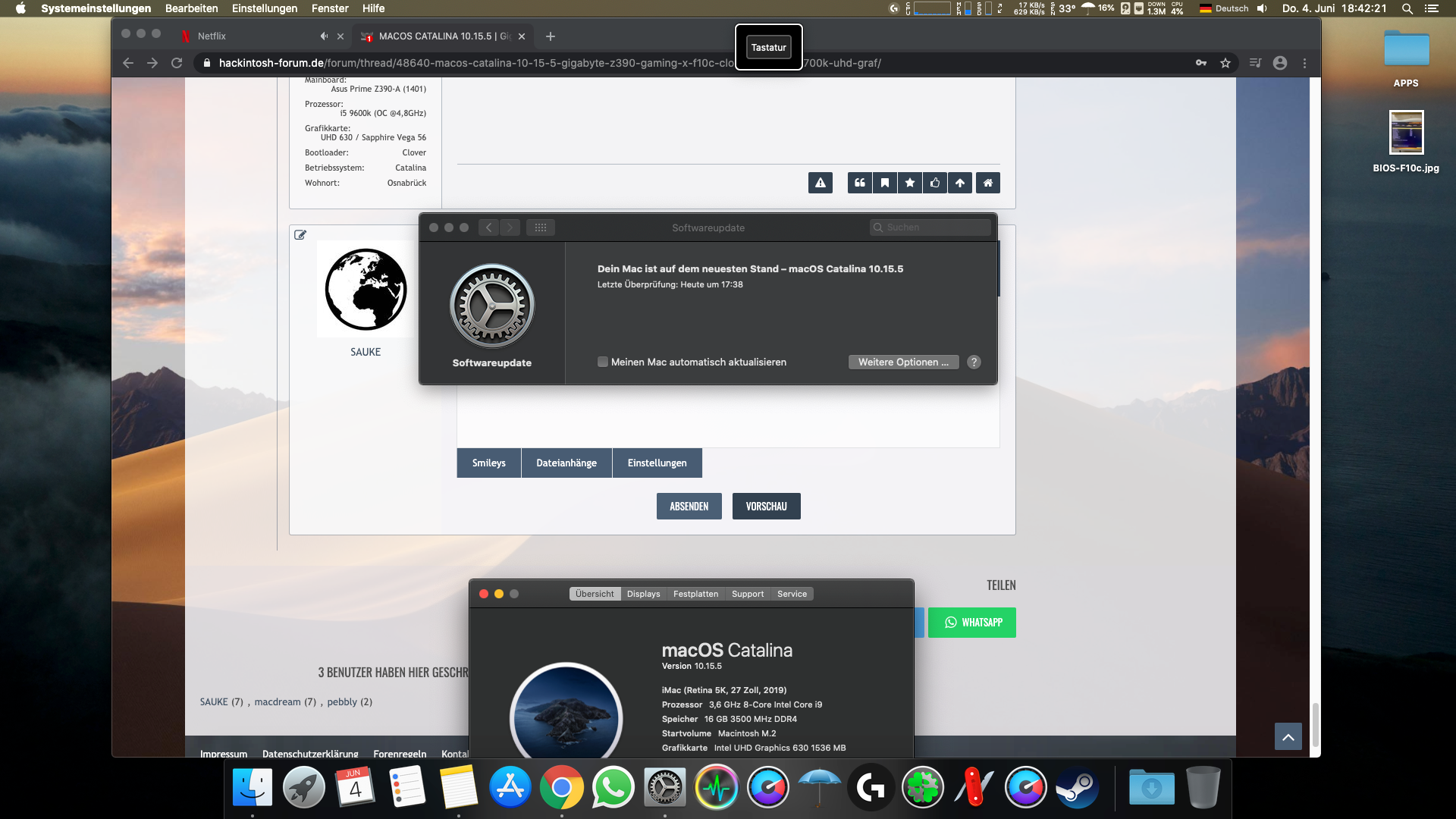Expand the Einstellungen editor section
Image resolution: width=1456 pixels, height=819 pixels.
pos(657,463)
